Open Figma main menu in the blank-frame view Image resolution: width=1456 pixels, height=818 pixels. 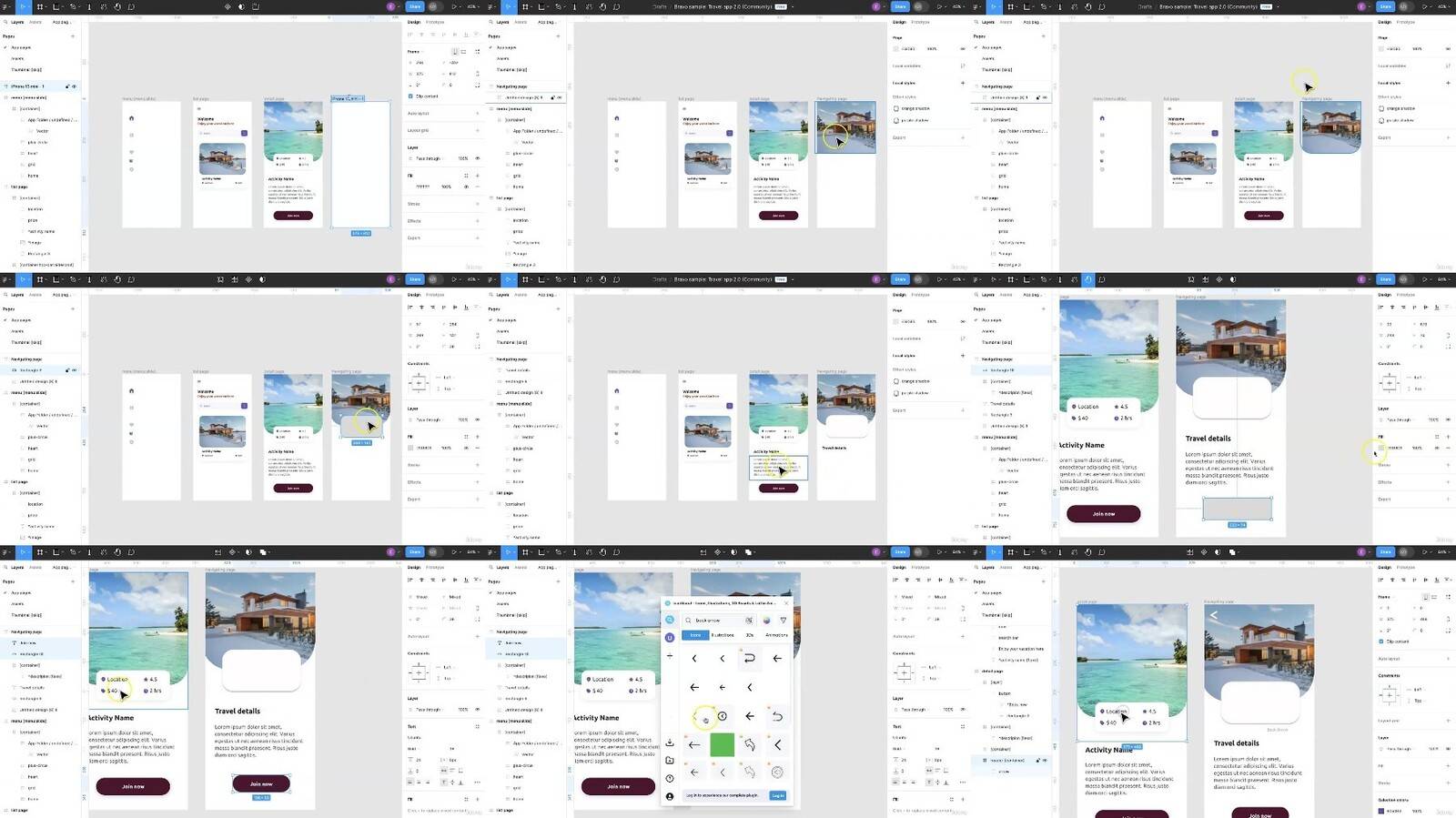[x=7, y=6]
